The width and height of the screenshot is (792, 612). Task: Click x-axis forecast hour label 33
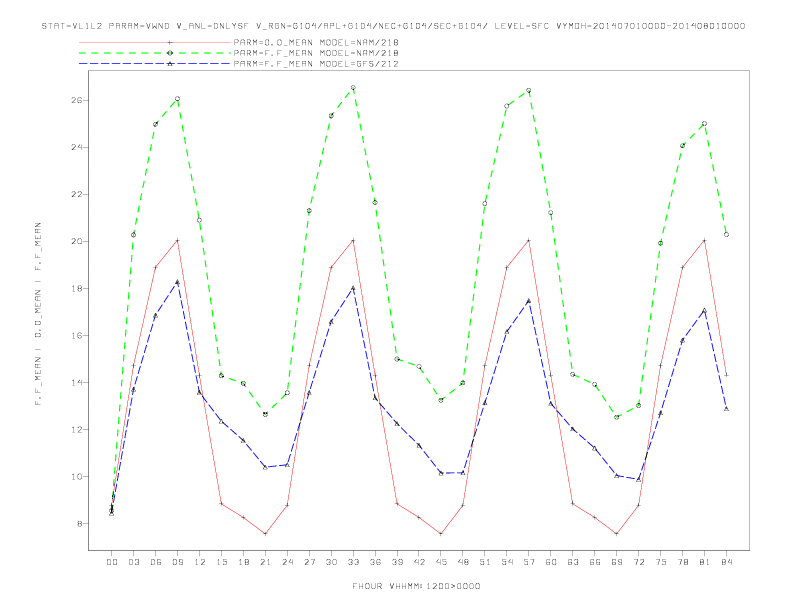[x=353, y=562]
